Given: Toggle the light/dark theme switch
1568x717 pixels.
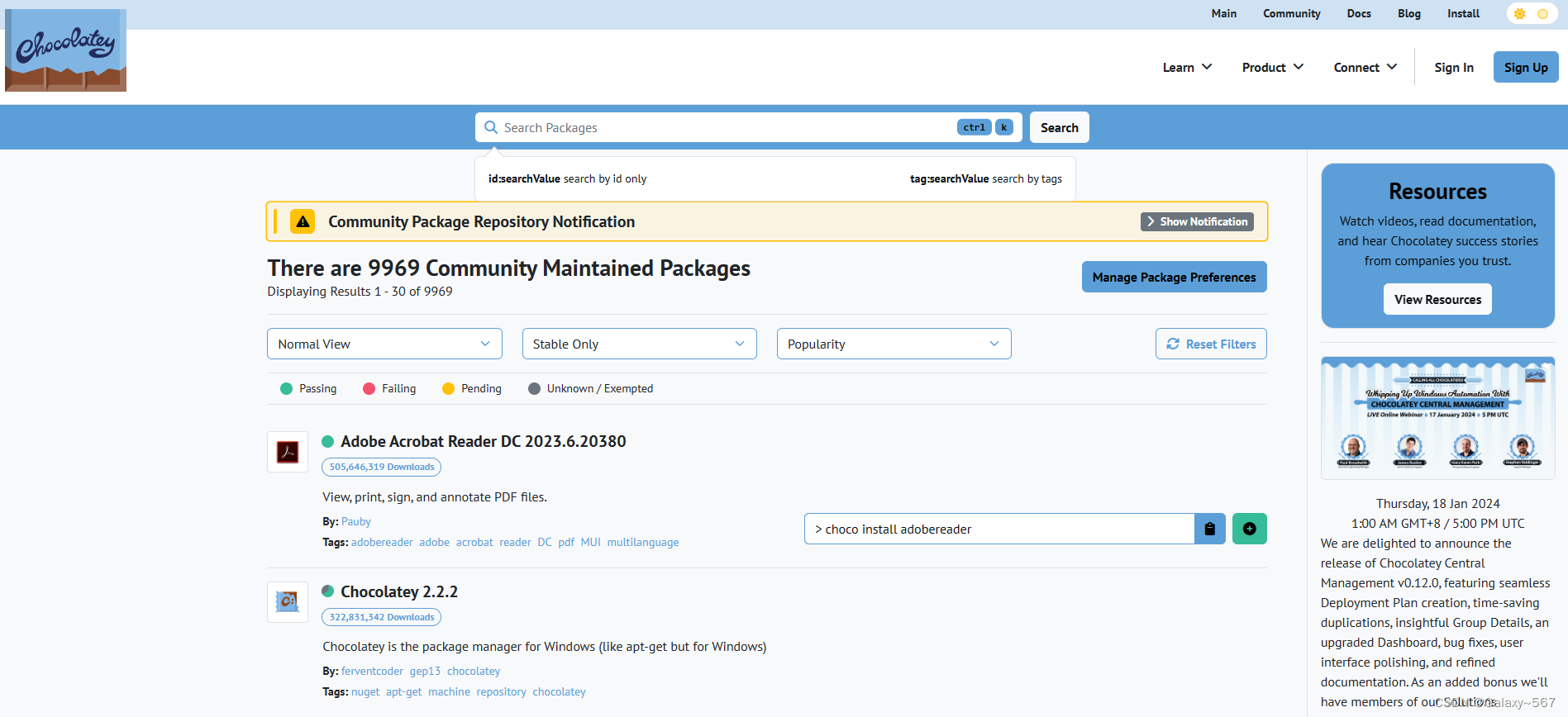Looking at the screenshot, I should point(1531,14).
